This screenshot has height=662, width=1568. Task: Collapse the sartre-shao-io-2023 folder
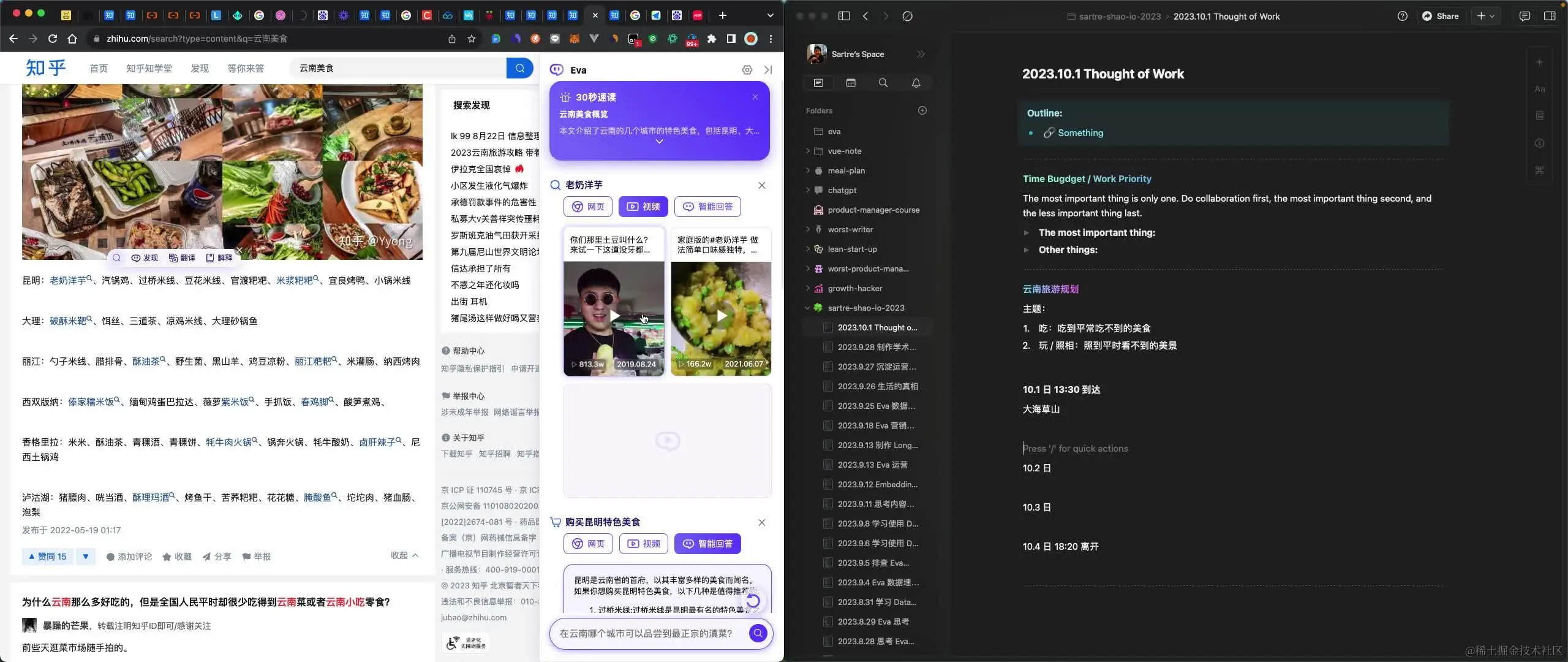pyautogui.click(x=807, y=308)
